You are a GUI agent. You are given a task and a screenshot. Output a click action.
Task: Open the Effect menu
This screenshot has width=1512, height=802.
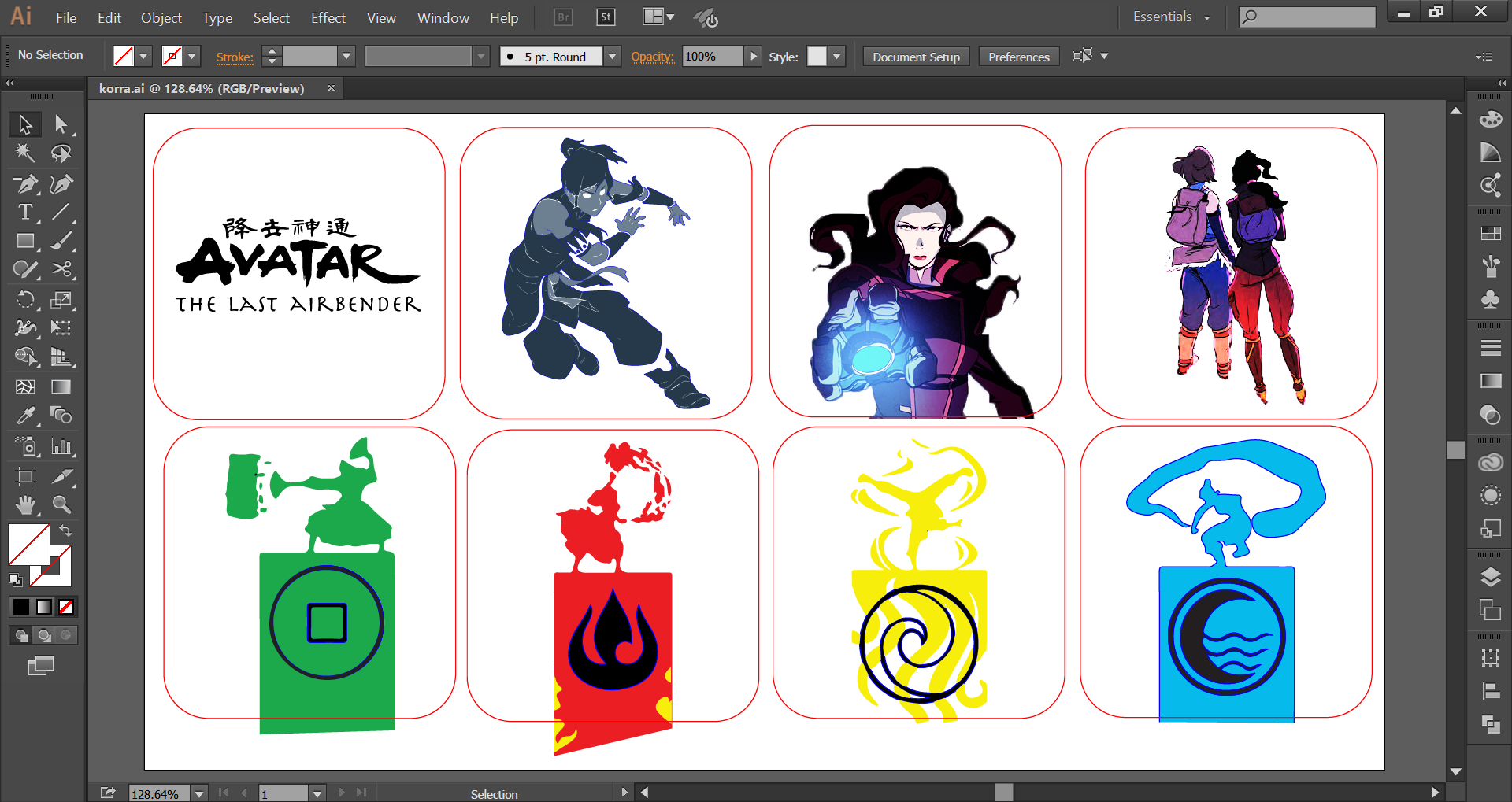coord(328,17)
